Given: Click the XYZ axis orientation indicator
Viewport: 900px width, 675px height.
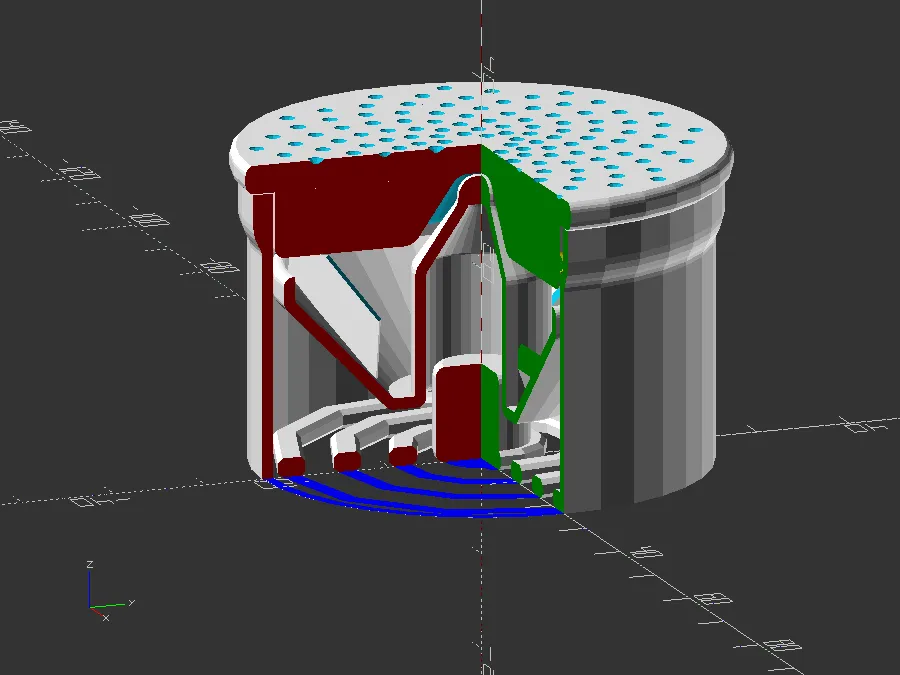Looking at the screenshot, I should [111, 592].
